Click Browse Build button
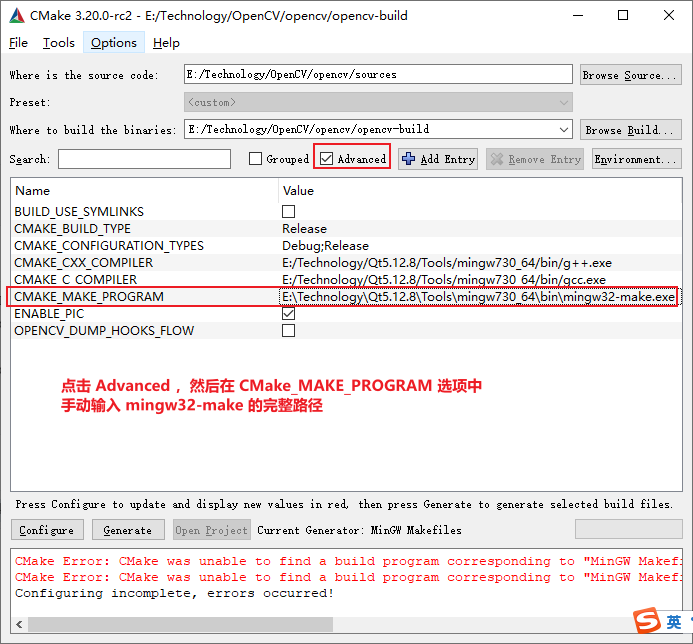 tap(631, 130)
